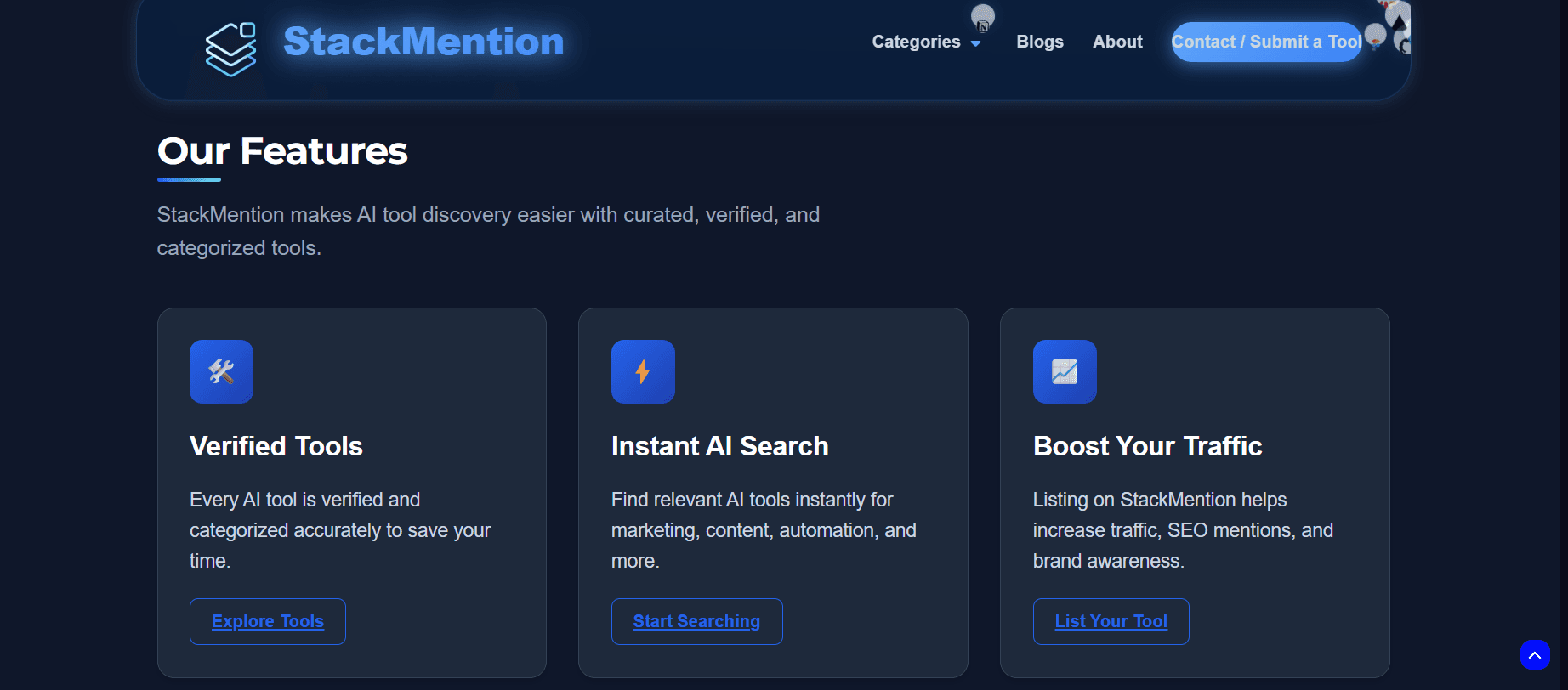Click the List Your Tool link
Image resolution: width=1568 pixels, height=690 pixels.
pos(1111,621)
